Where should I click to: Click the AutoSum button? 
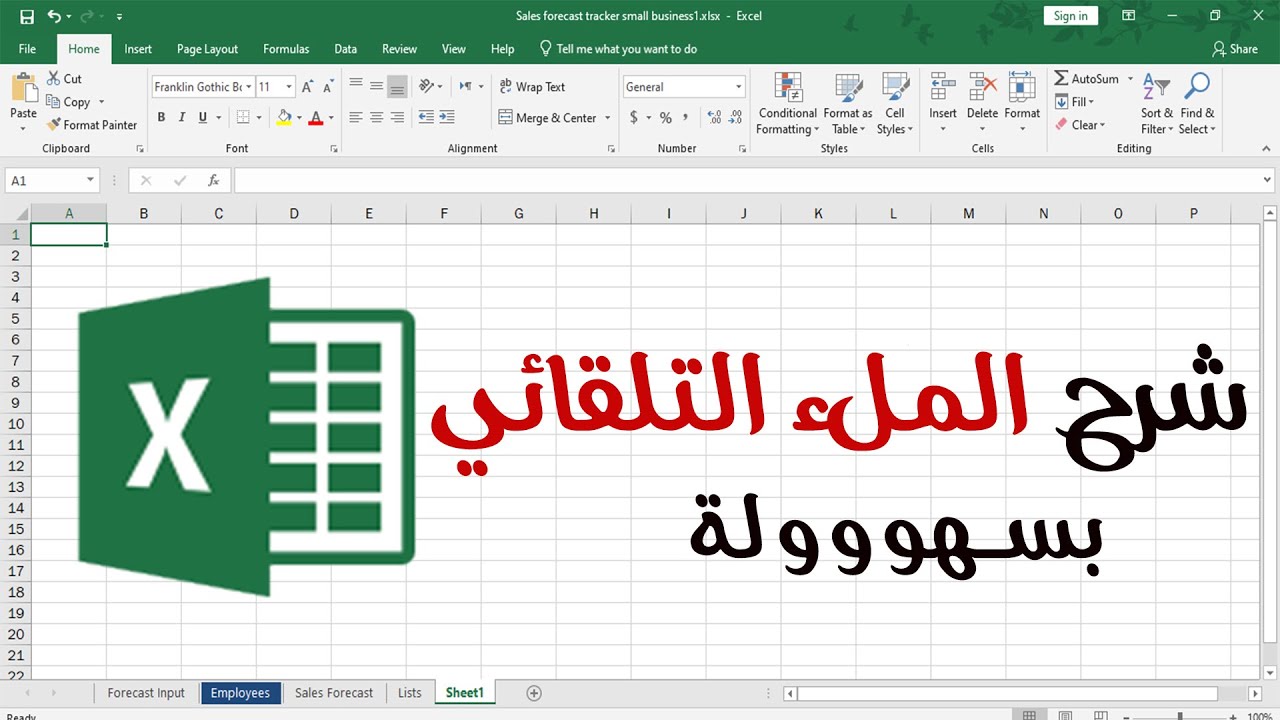coord(1086,79)
